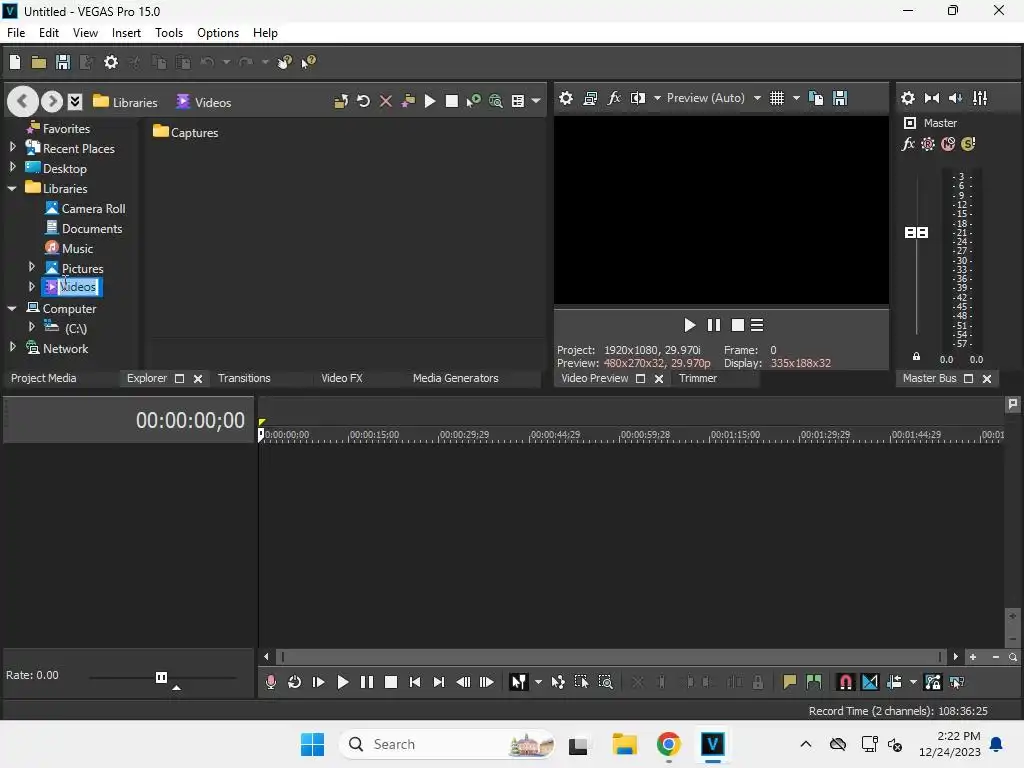The width and height of the screenshot is (1024, 768).
Task: Open Split Screen View dropdown arrow
Action: [657, 98]
